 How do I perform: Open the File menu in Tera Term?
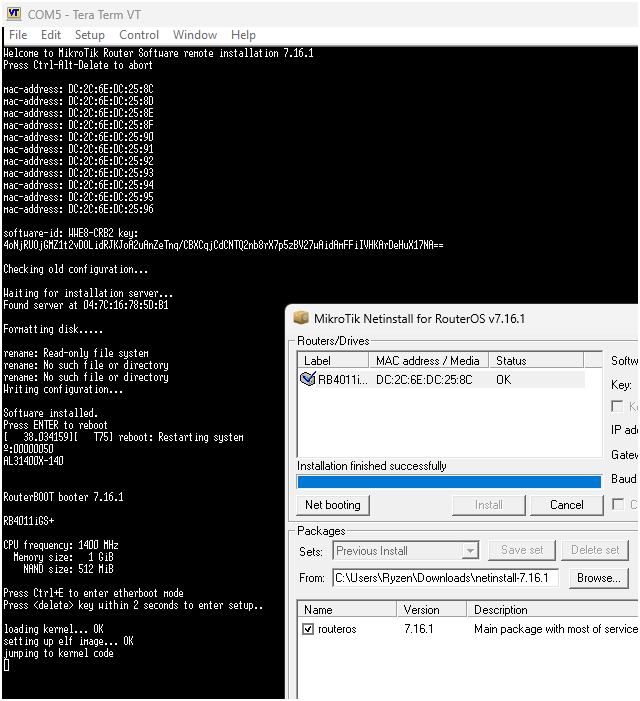(x=18, y=35)
